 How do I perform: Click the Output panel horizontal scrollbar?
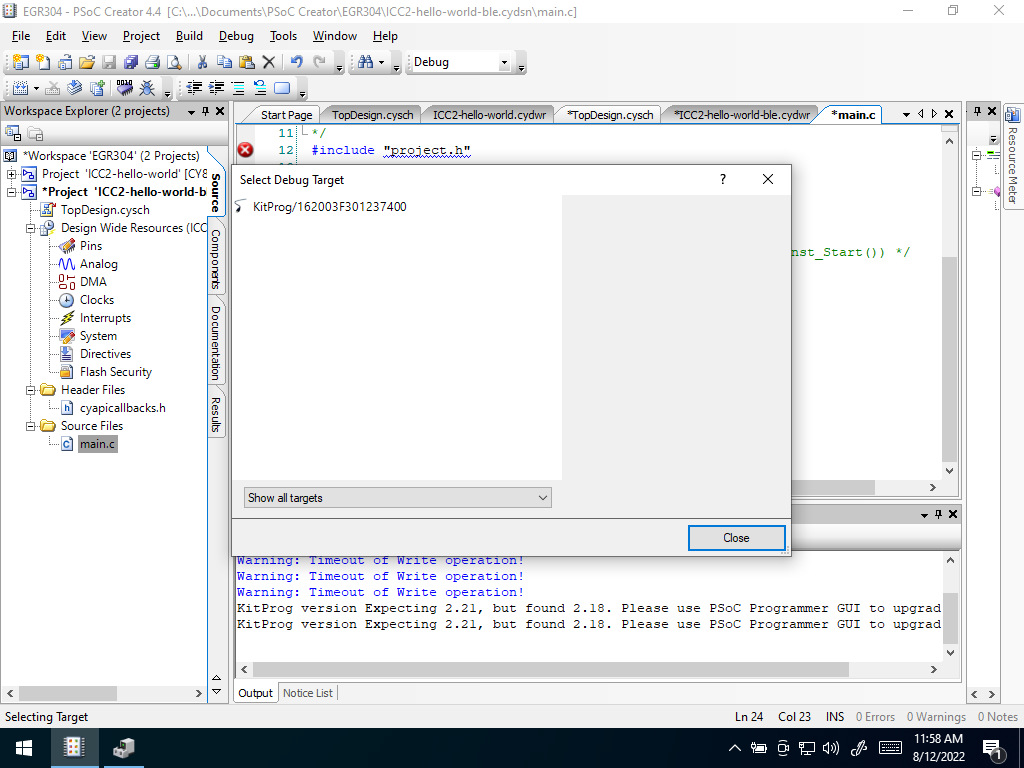coord(551,669)
